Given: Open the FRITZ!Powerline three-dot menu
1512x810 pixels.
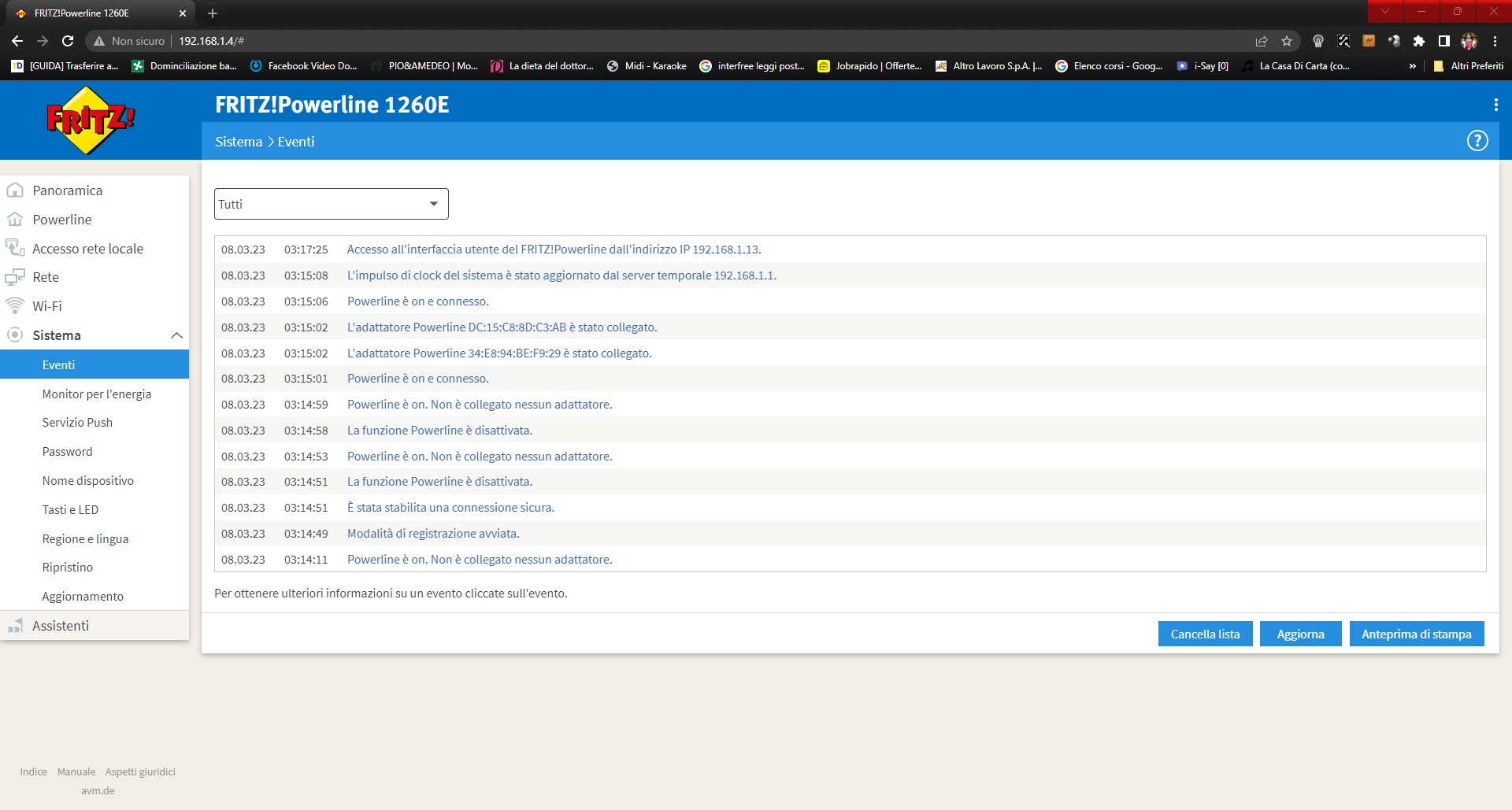Looking at the screenshot, I should (x=1495, y=105).
